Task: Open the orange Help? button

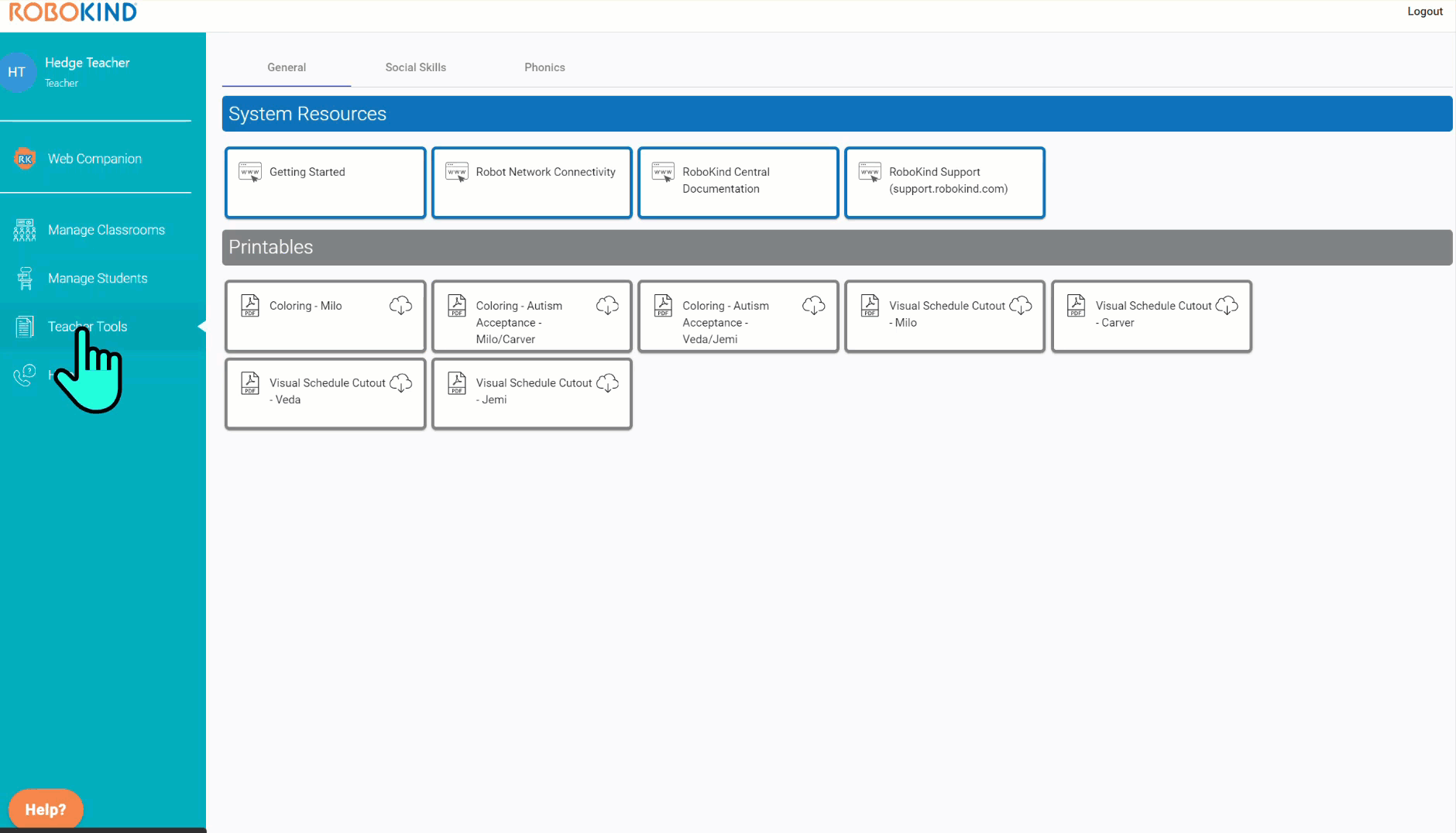Action: 46,809
